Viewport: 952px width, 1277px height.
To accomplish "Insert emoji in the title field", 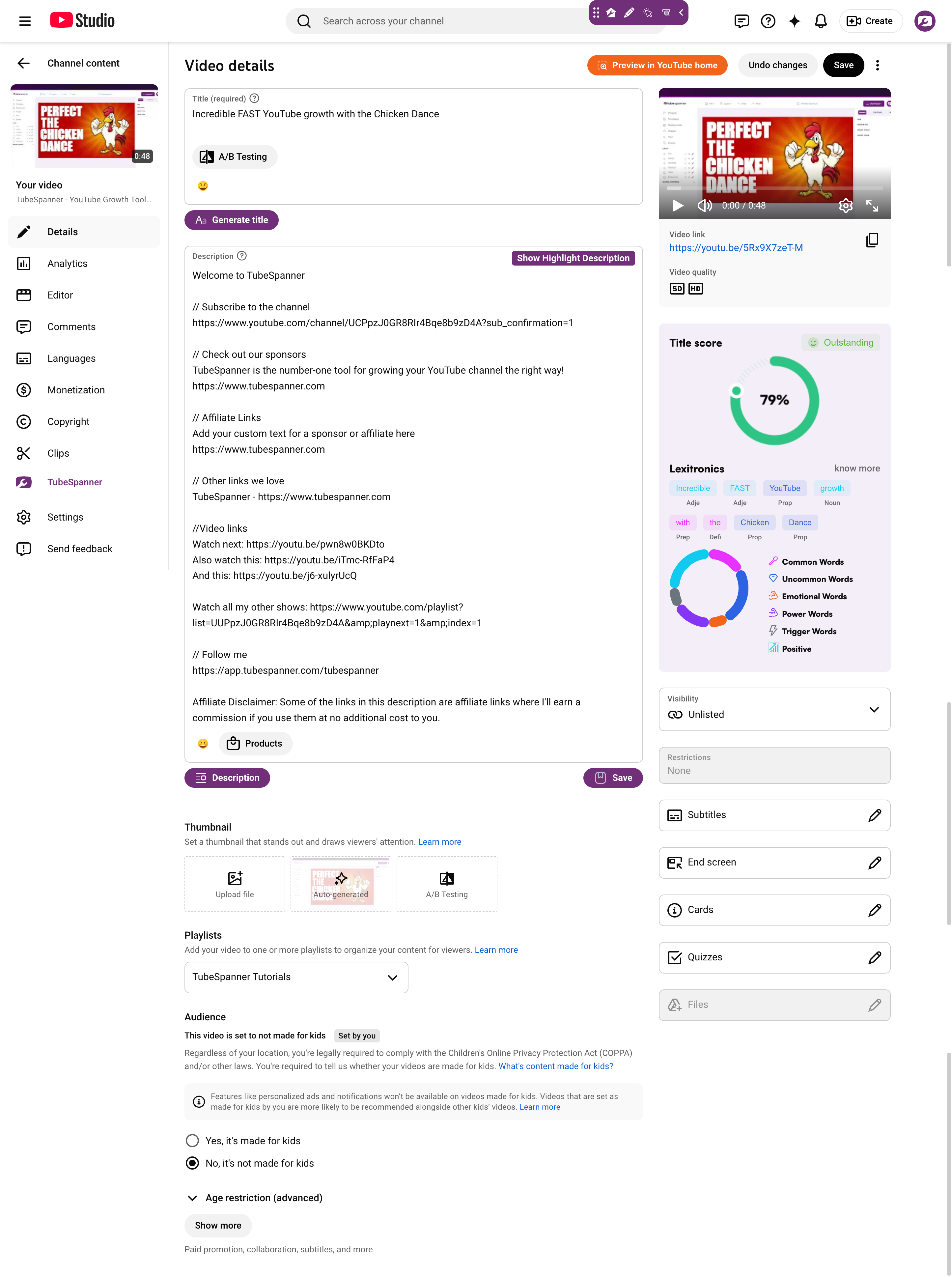I will (x=203, y=185).
